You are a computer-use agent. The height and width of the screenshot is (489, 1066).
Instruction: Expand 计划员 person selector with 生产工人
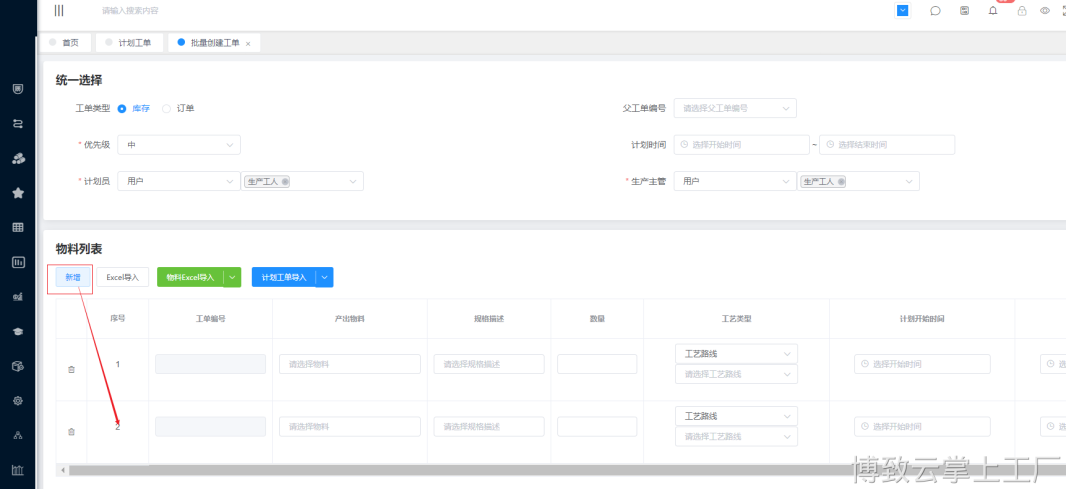pyautogui.click(x=303, y=182)
